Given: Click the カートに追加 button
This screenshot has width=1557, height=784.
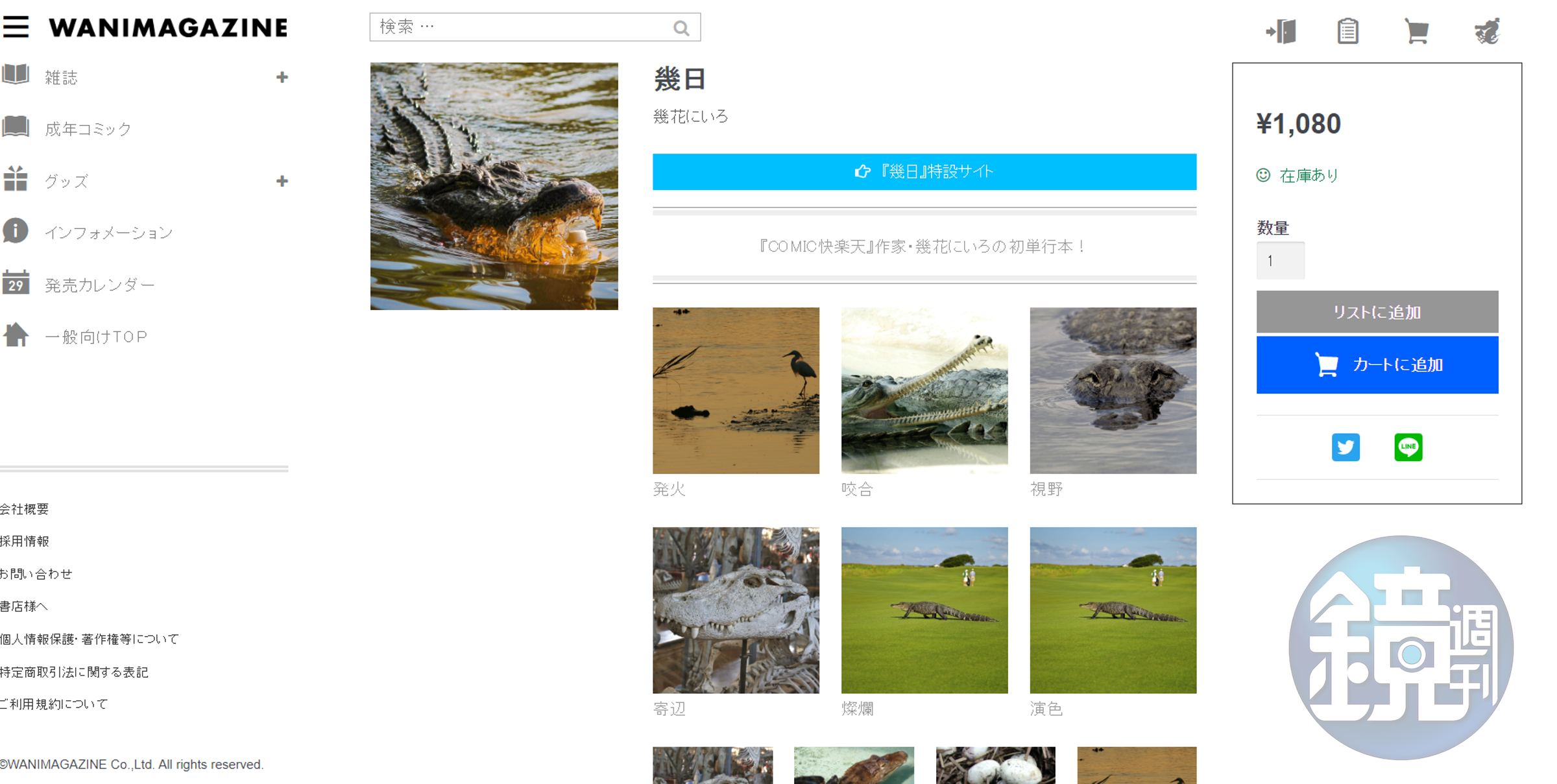Looking at the screenshot, I should [1377, 364].
